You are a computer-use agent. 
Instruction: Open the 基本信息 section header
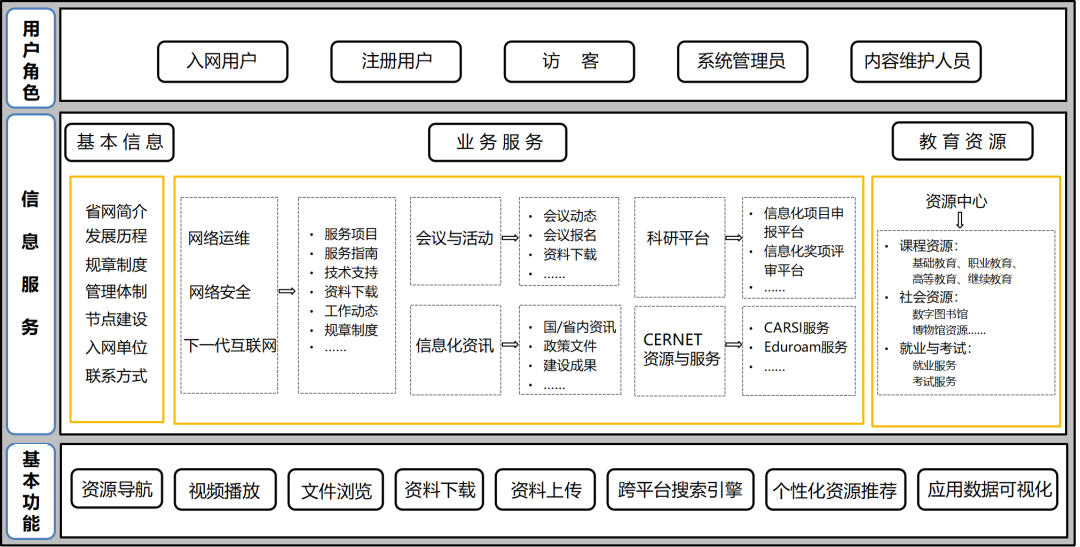119,142
